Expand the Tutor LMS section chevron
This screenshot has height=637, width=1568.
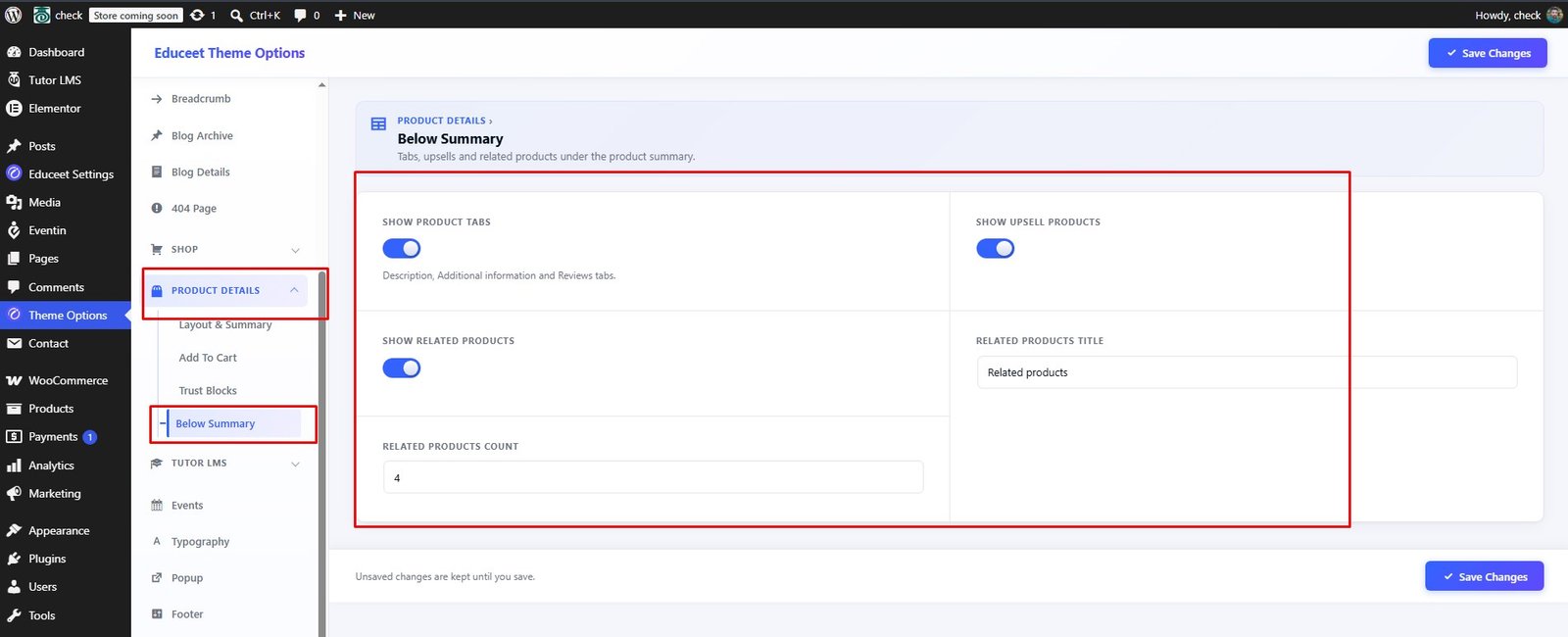coord(295,464)
